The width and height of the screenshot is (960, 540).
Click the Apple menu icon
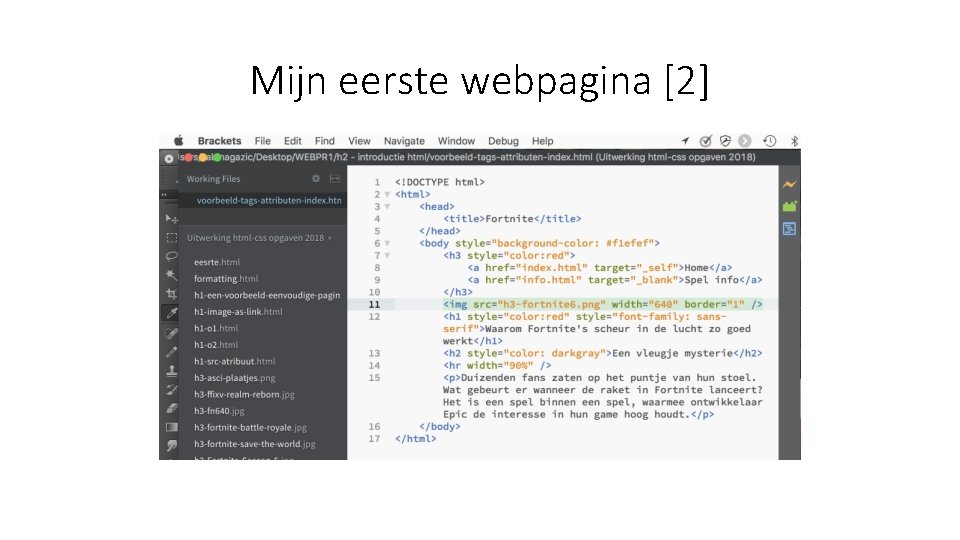[x=178, y=140]
